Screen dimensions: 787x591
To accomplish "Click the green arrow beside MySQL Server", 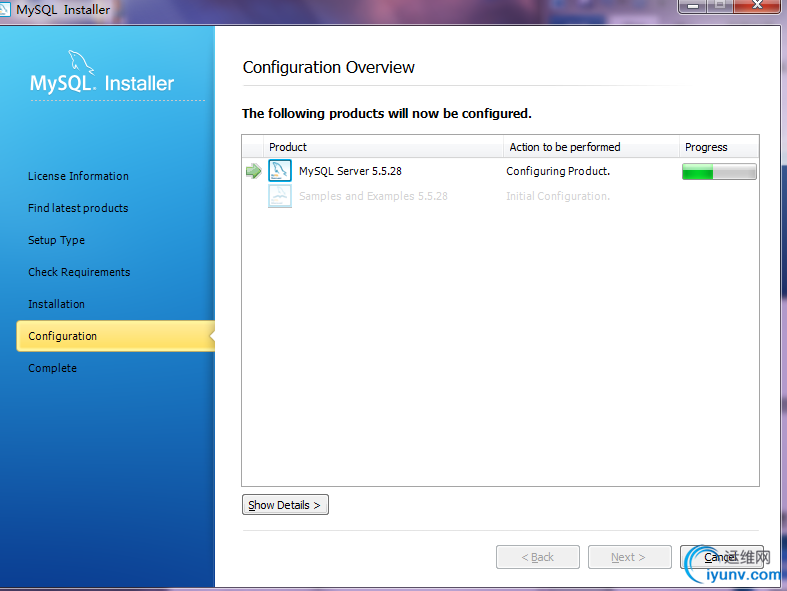I will tap(253, 171).
